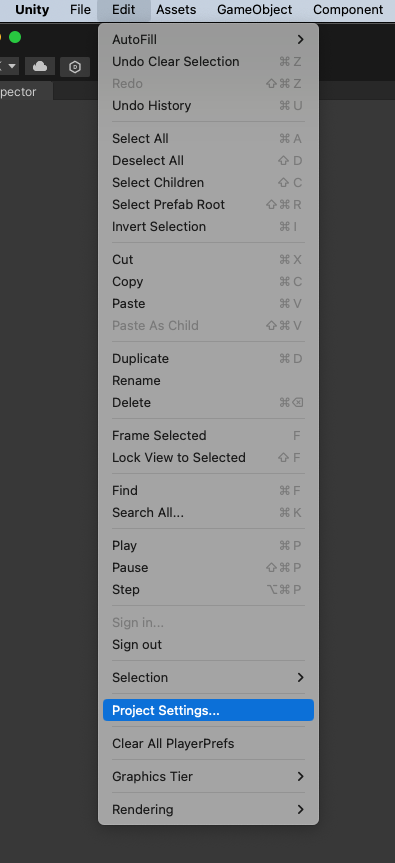Expand the Rendering submenu
The image size is (395, 863).
[x=208, y=810]
